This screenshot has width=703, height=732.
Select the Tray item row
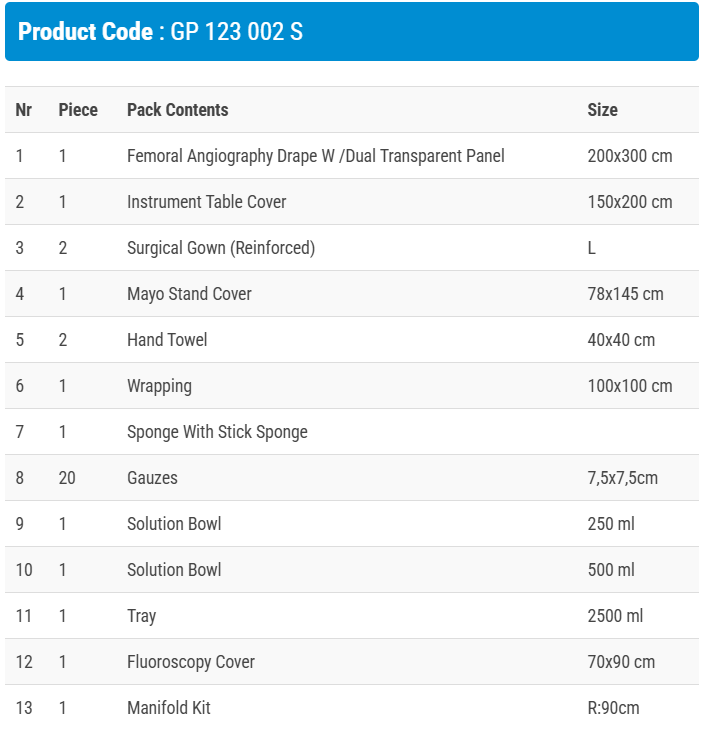(x=141, y=616)
